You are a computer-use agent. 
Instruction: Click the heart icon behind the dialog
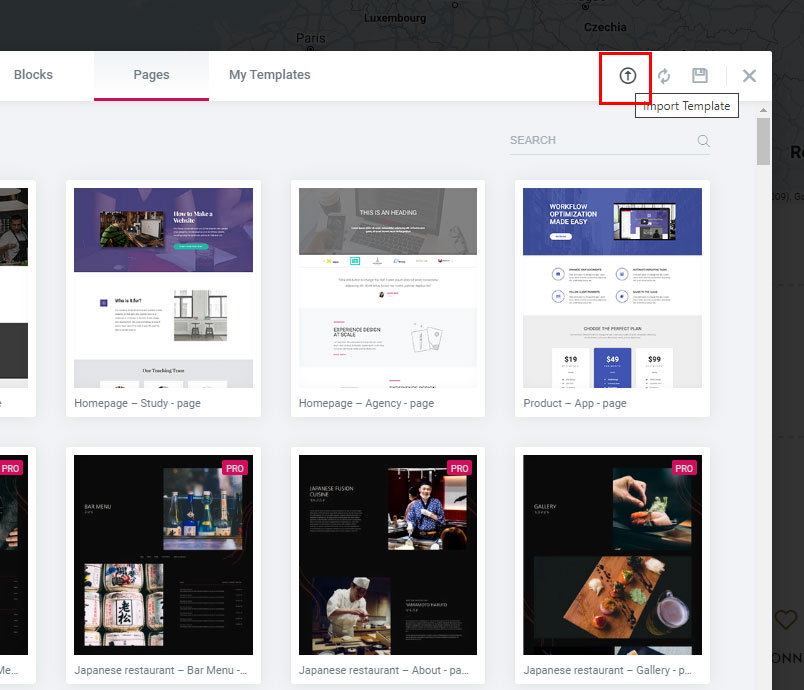(x=786, y=619)
